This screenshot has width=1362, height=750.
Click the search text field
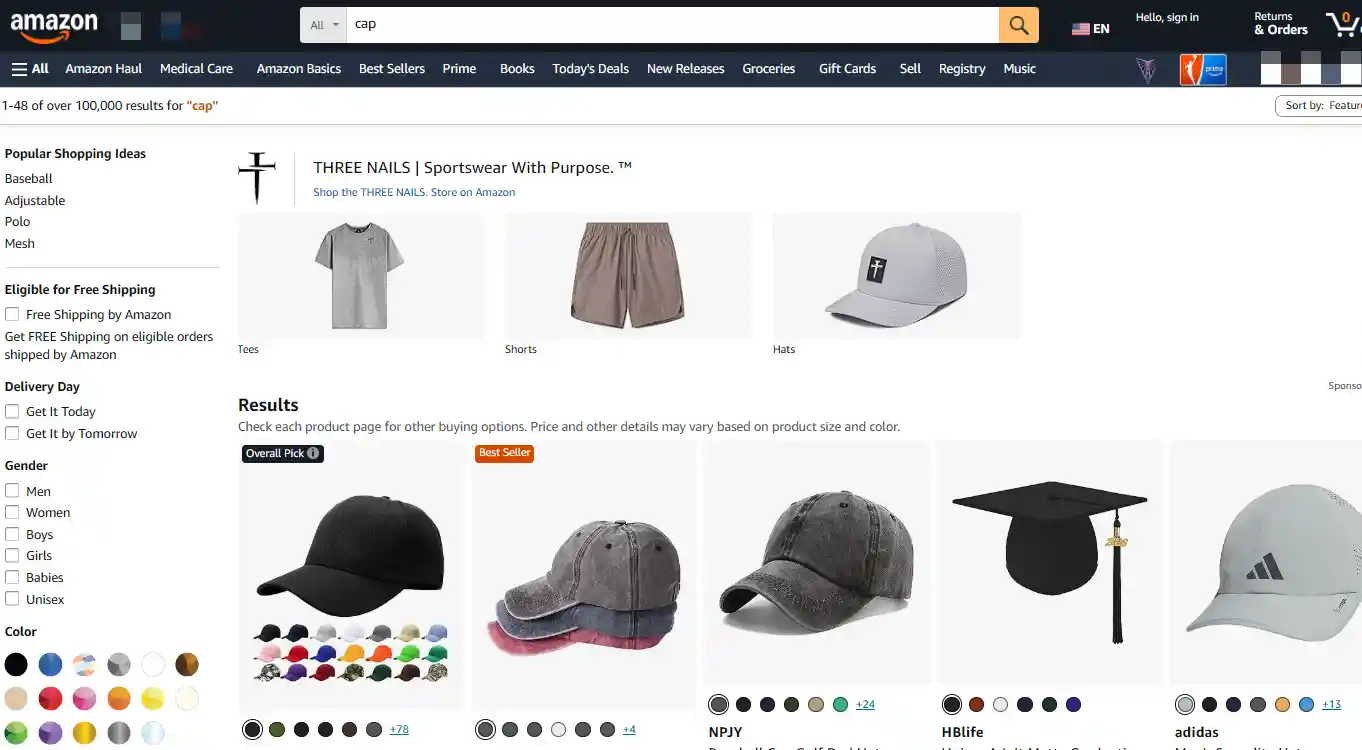click(672, 25)
